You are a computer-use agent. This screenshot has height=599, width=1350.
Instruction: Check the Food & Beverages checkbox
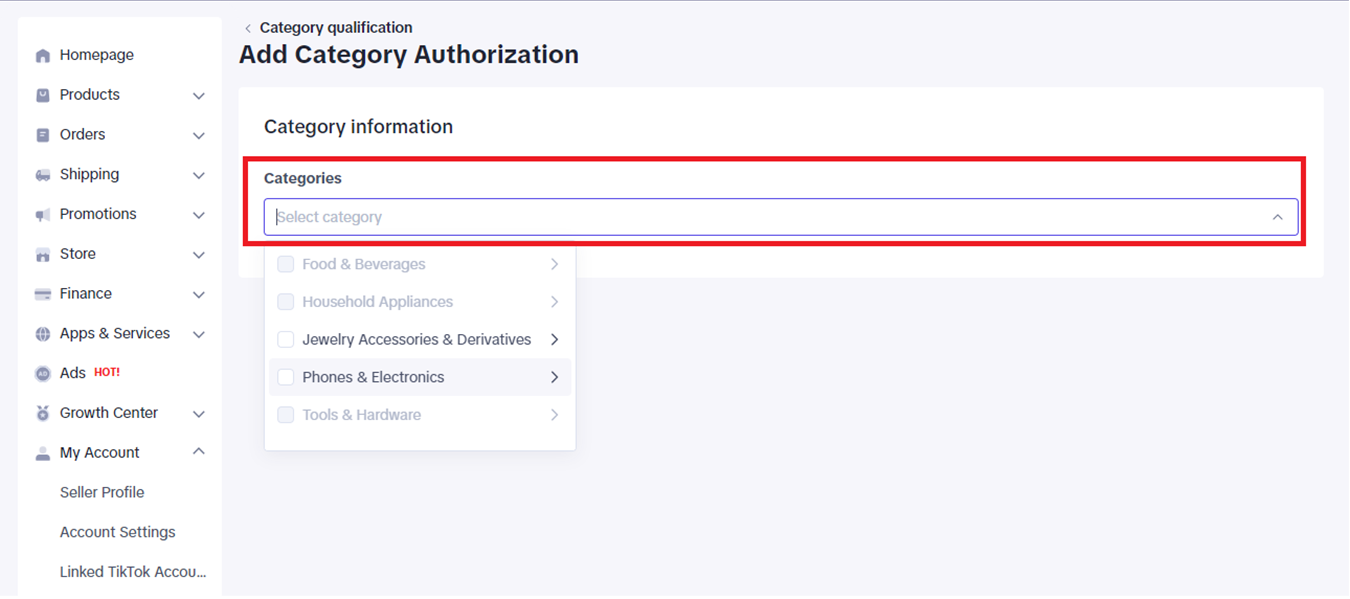286,264
